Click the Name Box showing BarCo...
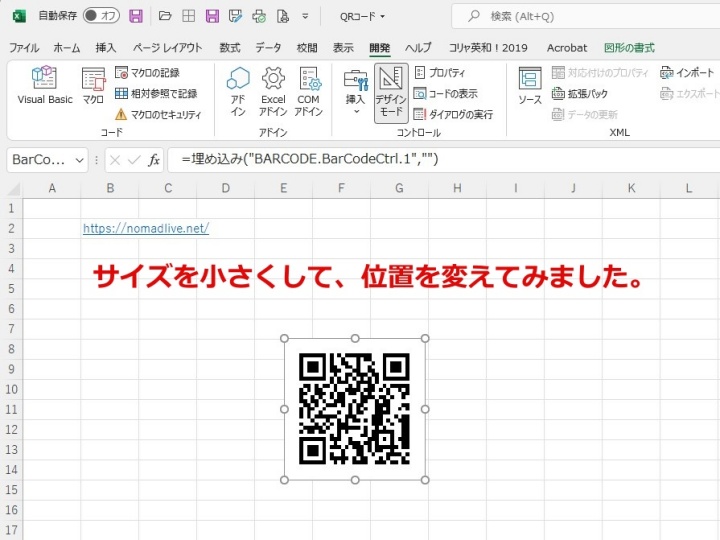 point(39,160)
